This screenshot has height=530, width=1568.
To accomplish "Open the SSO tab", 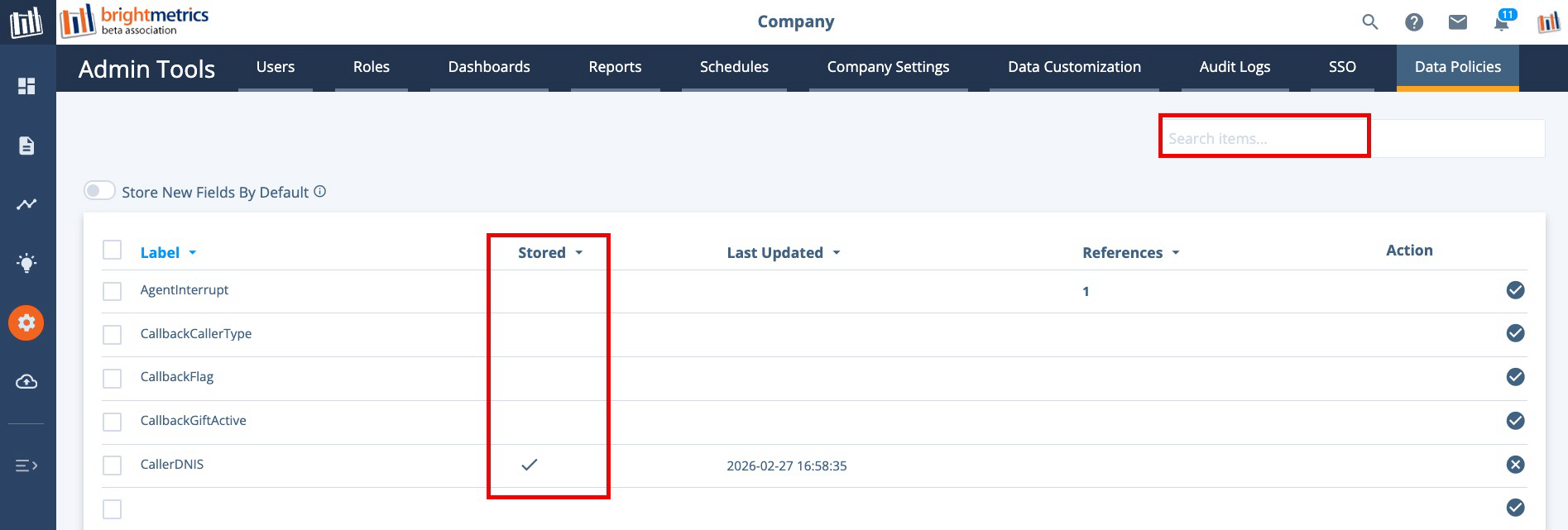I will coord(1342,67).
